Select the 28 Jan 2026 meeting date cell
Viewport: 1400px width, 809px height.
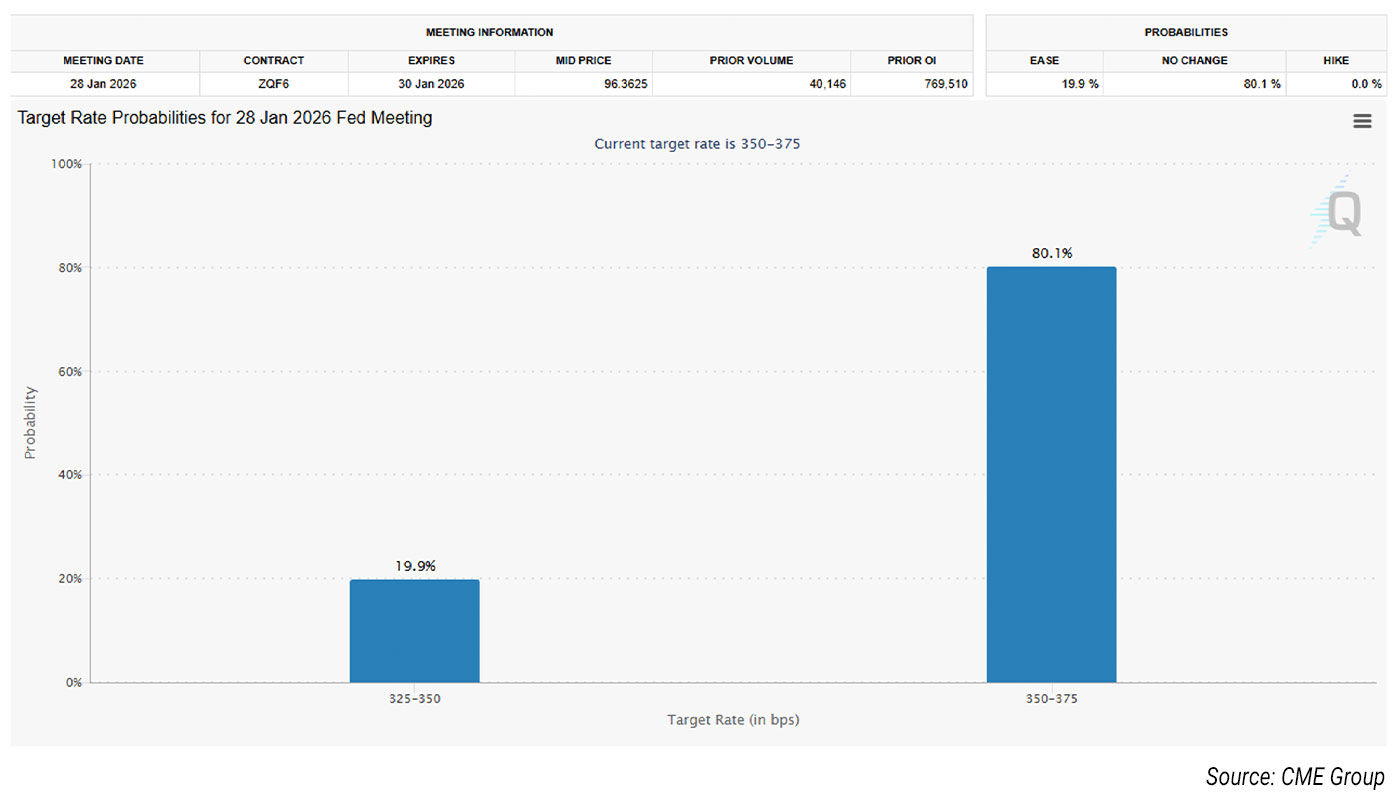coord(103,84)
